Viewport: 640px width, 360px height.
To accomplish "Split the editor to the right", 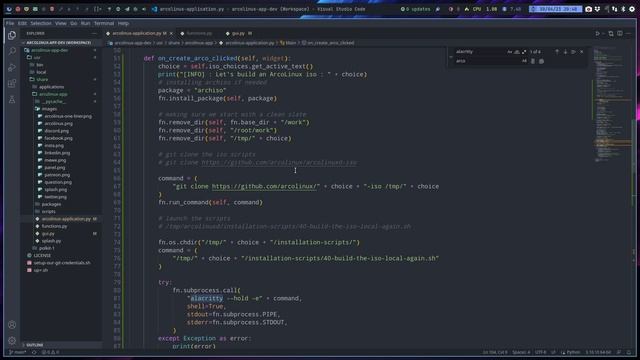I will [x=620, y=33].
